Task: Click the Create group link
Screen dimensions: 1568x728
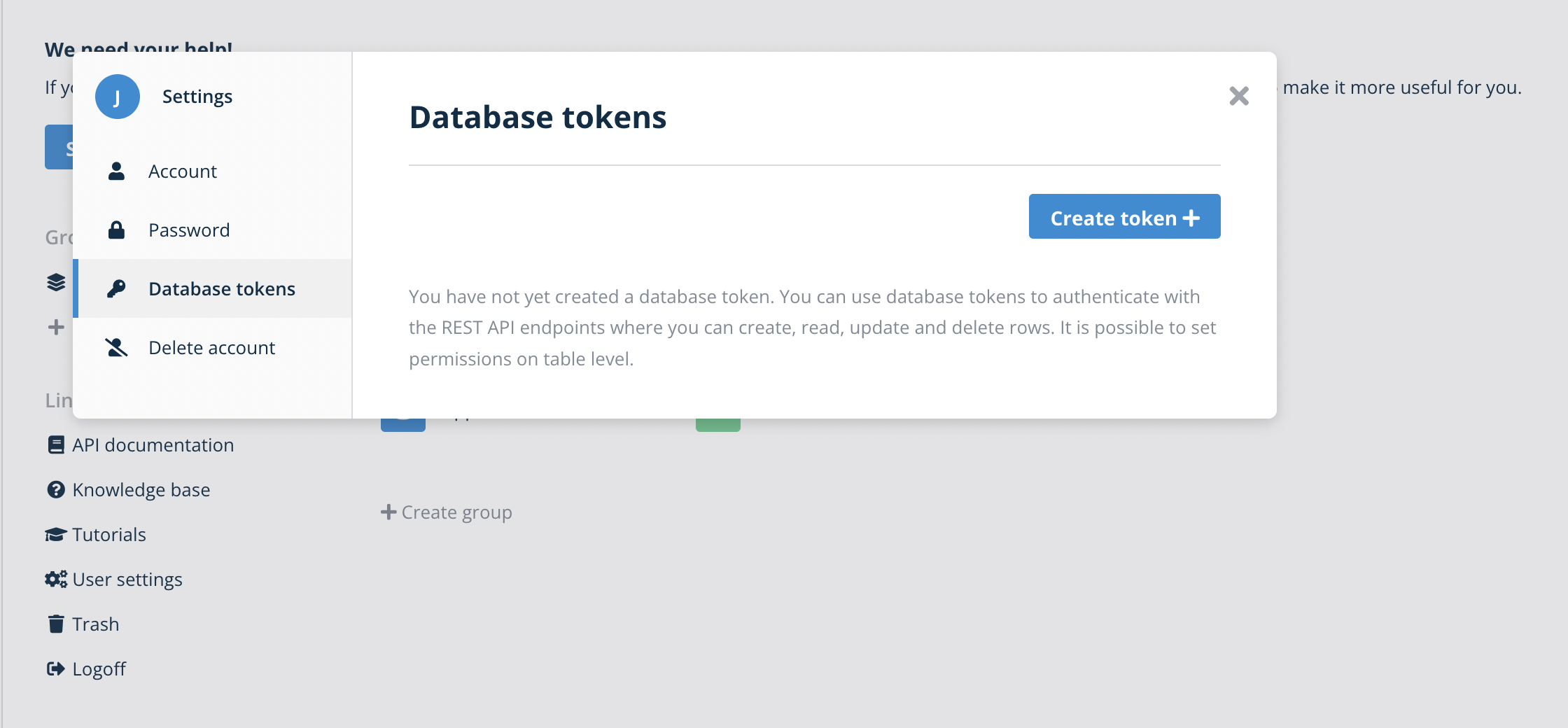Action: 447,512
